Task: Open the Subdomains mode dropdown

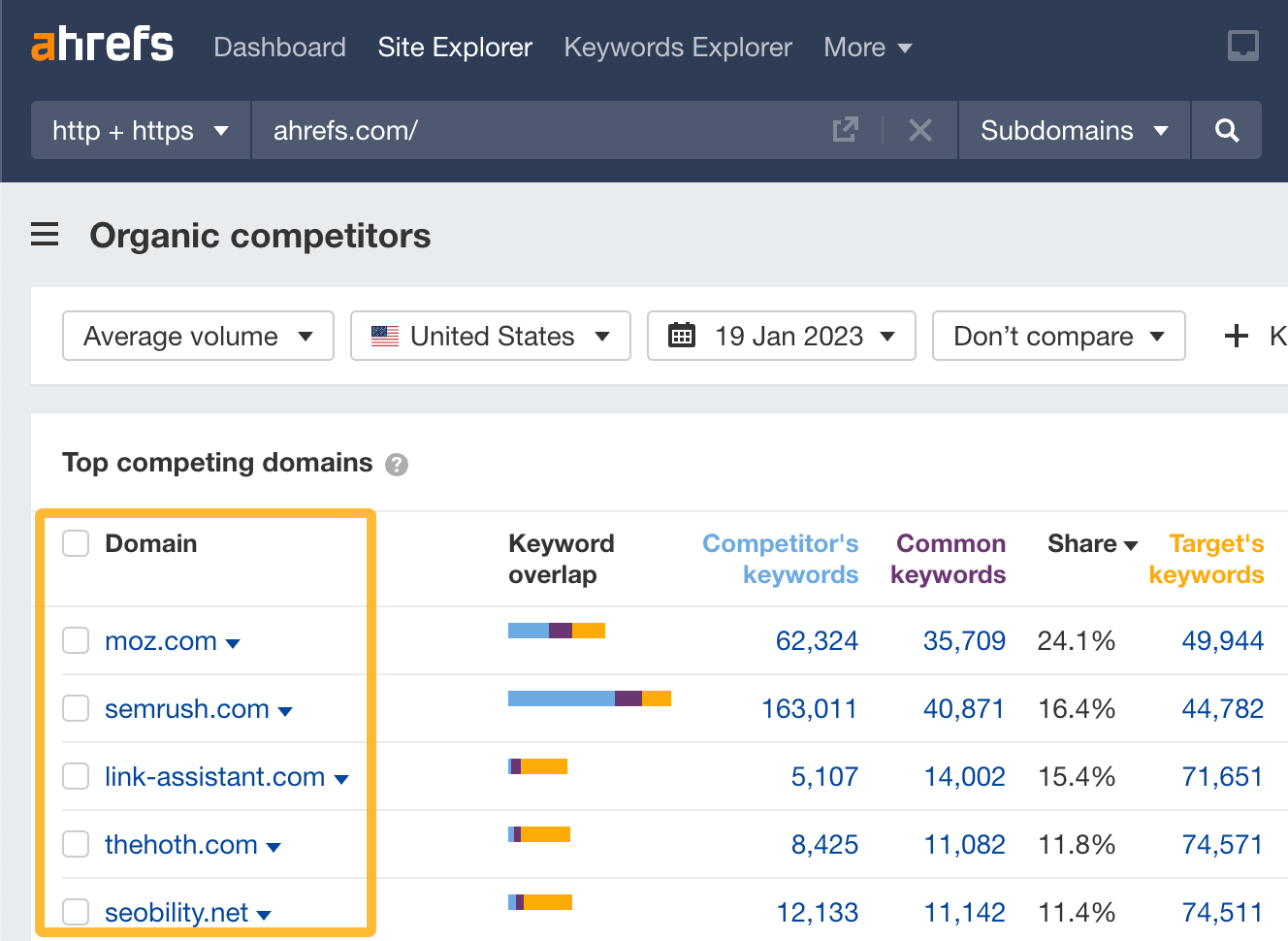Action: pyautogui.click(x=1073, y=129)
